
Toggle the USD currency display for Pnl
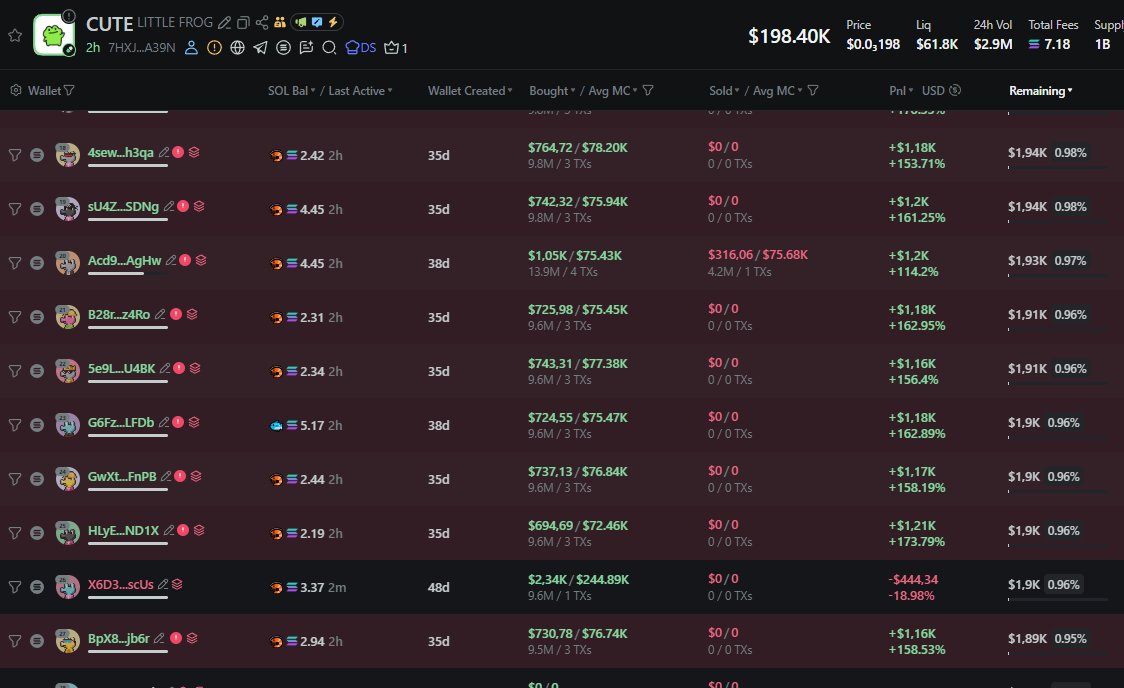[x=941, y=90]
